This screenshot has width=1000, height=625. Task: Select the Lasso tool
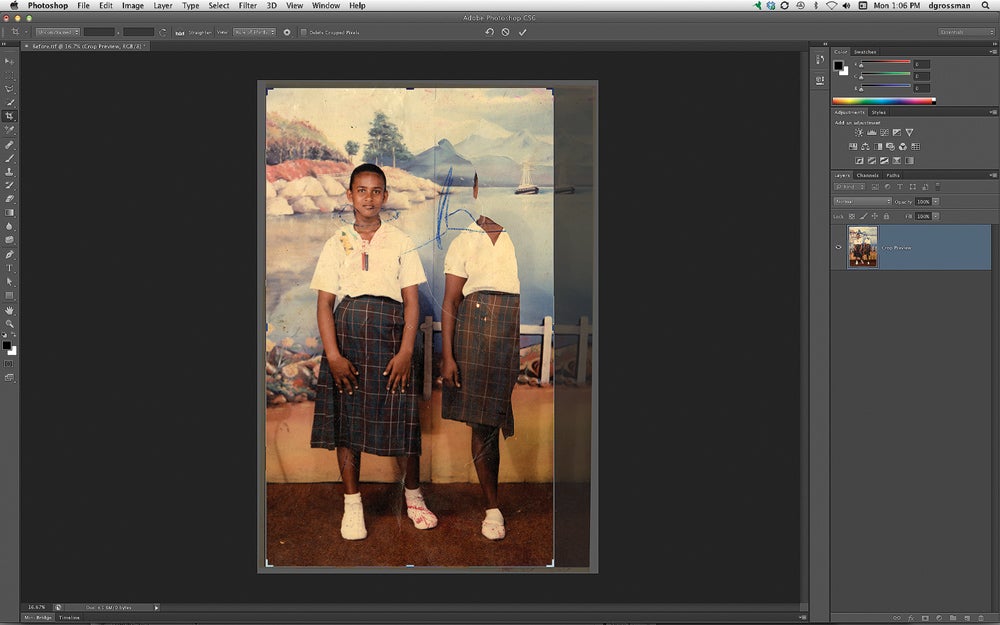pos(9,89)
